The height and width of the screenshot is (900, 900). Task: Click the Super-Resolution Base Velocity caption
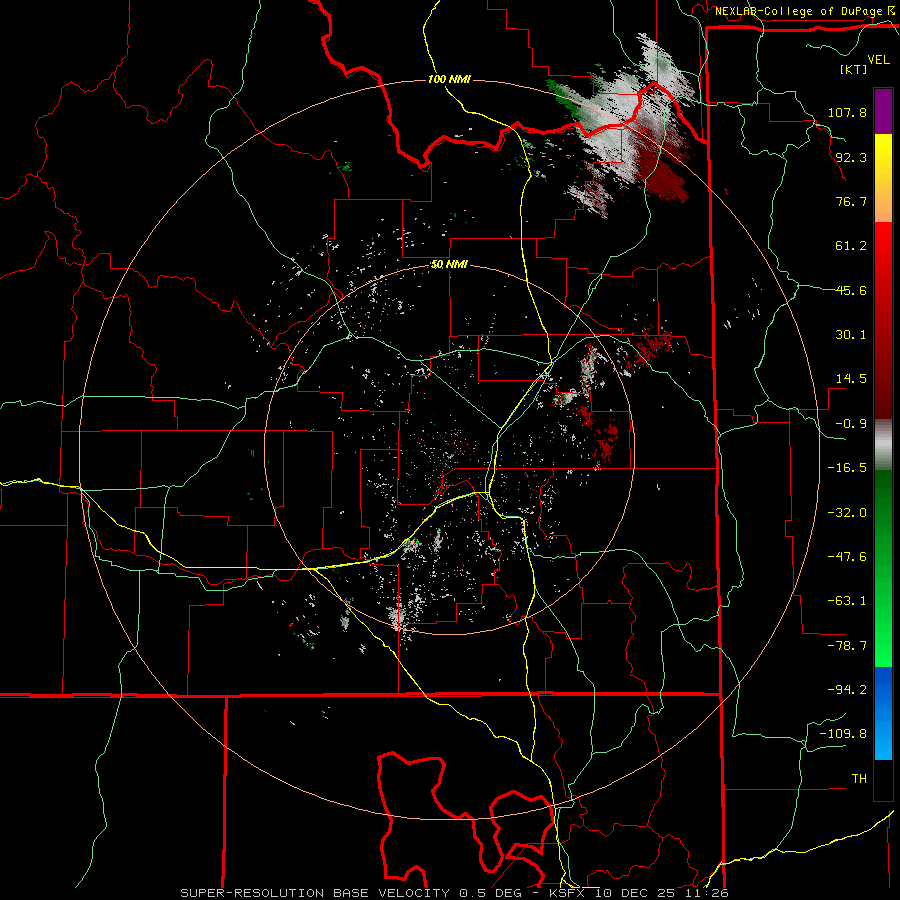[455, 893]
